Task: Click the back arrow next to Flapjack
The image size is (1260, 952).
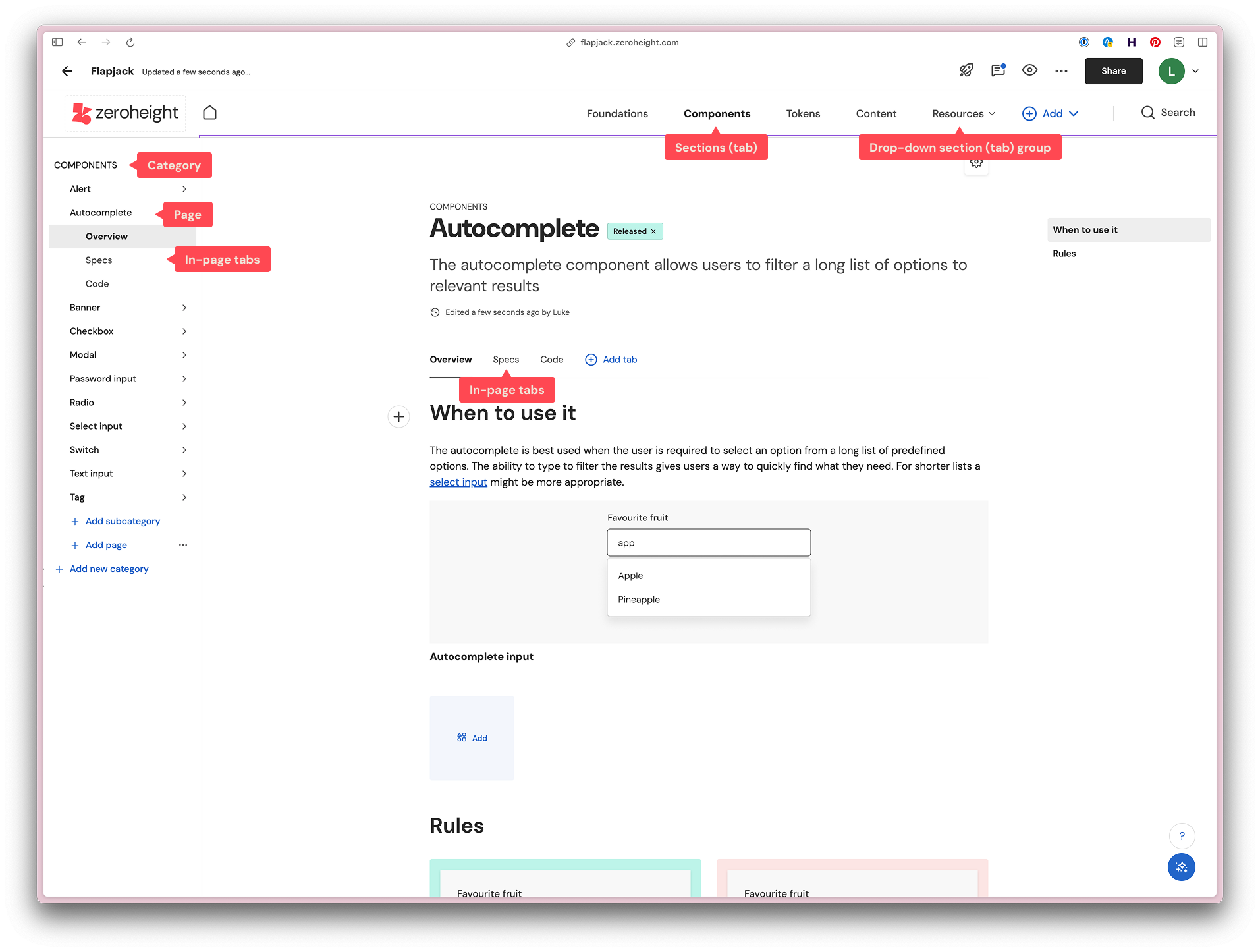Action: click(67, 71)
